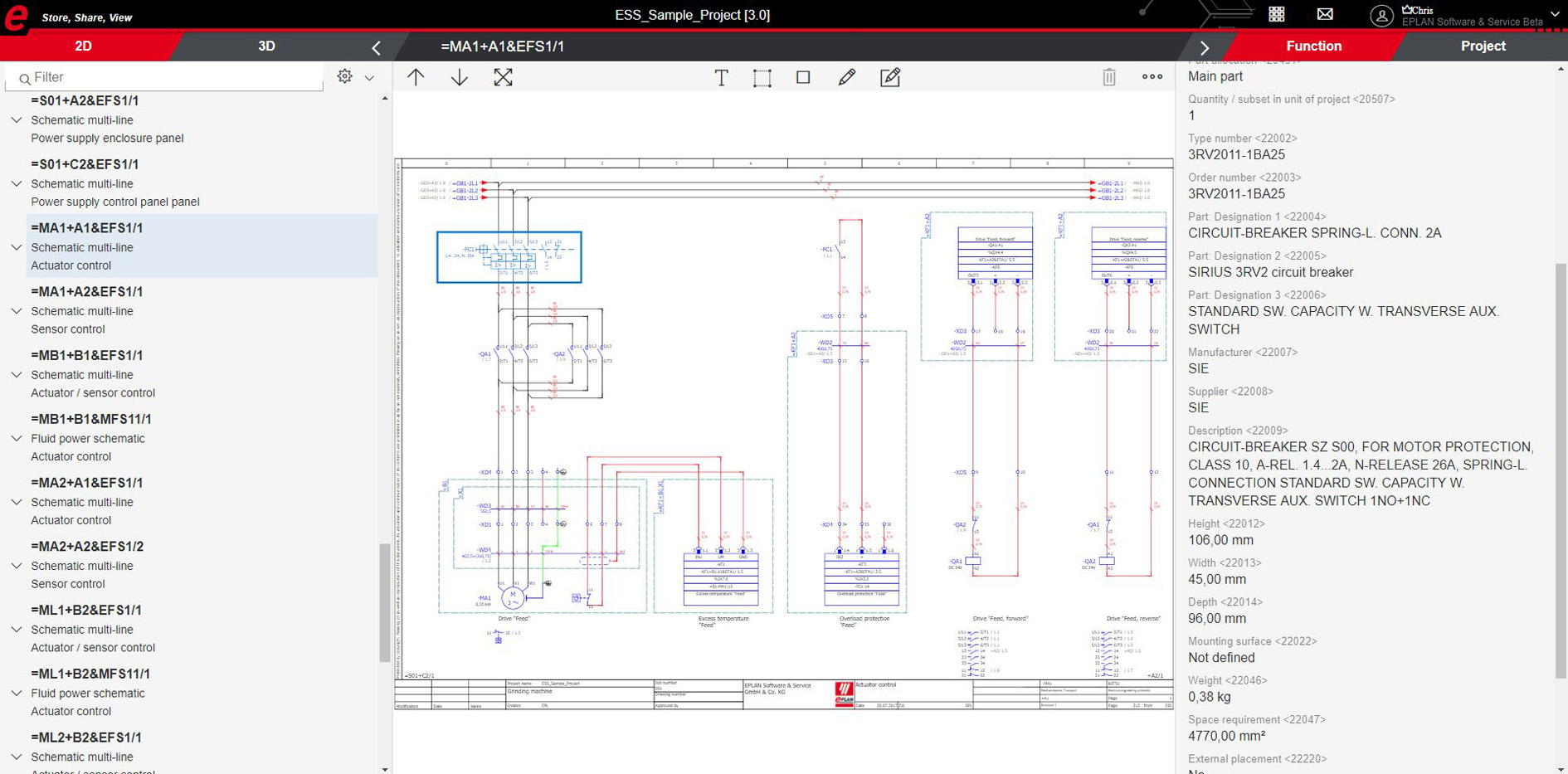This screenshot has width=1568, height=774.
Task: Click the fit-to-window zoom icon
Action: coord(503,77)
